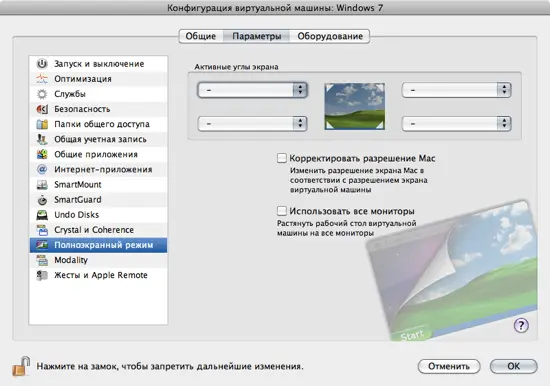The height and width of the screenshot is (386, 550).
Task: Click the SmartGuard stopwatch icon
Action: tap(42, 200)
